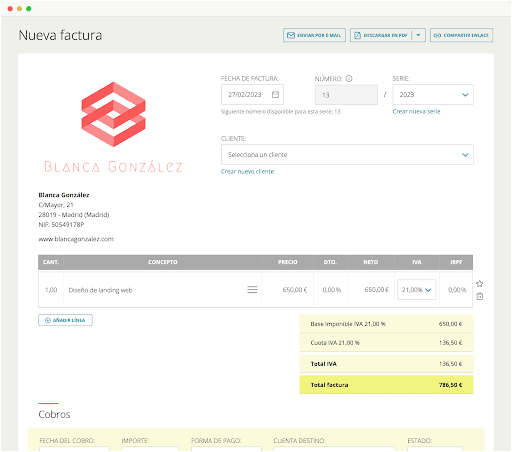
Task: Click the Nueva factura page title
Action: tap(60, 35)
